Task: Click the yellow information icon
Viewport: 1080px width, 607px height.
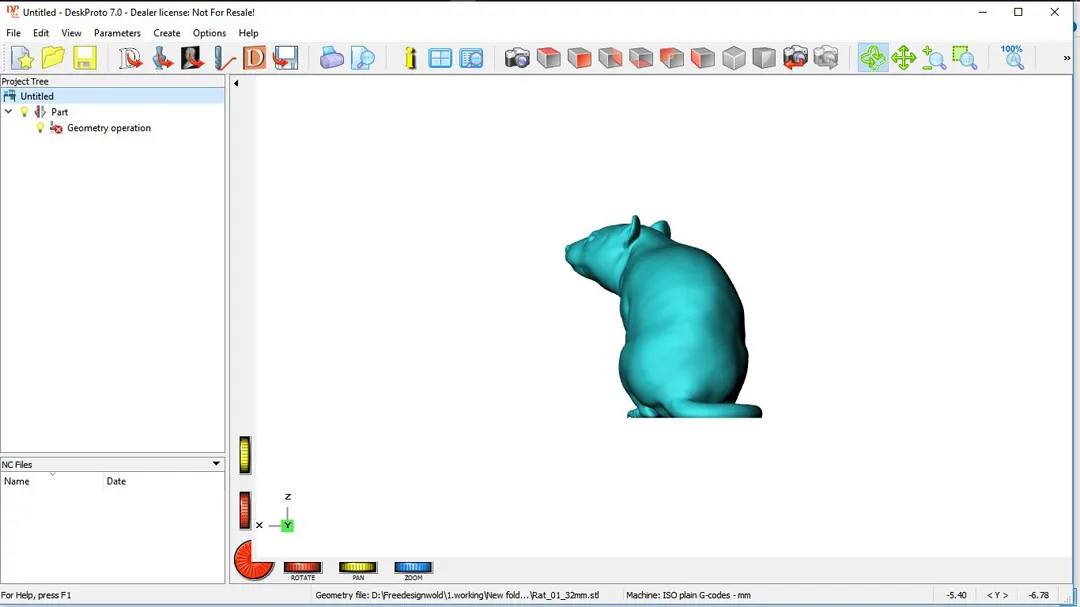Action: click(410, 58)
